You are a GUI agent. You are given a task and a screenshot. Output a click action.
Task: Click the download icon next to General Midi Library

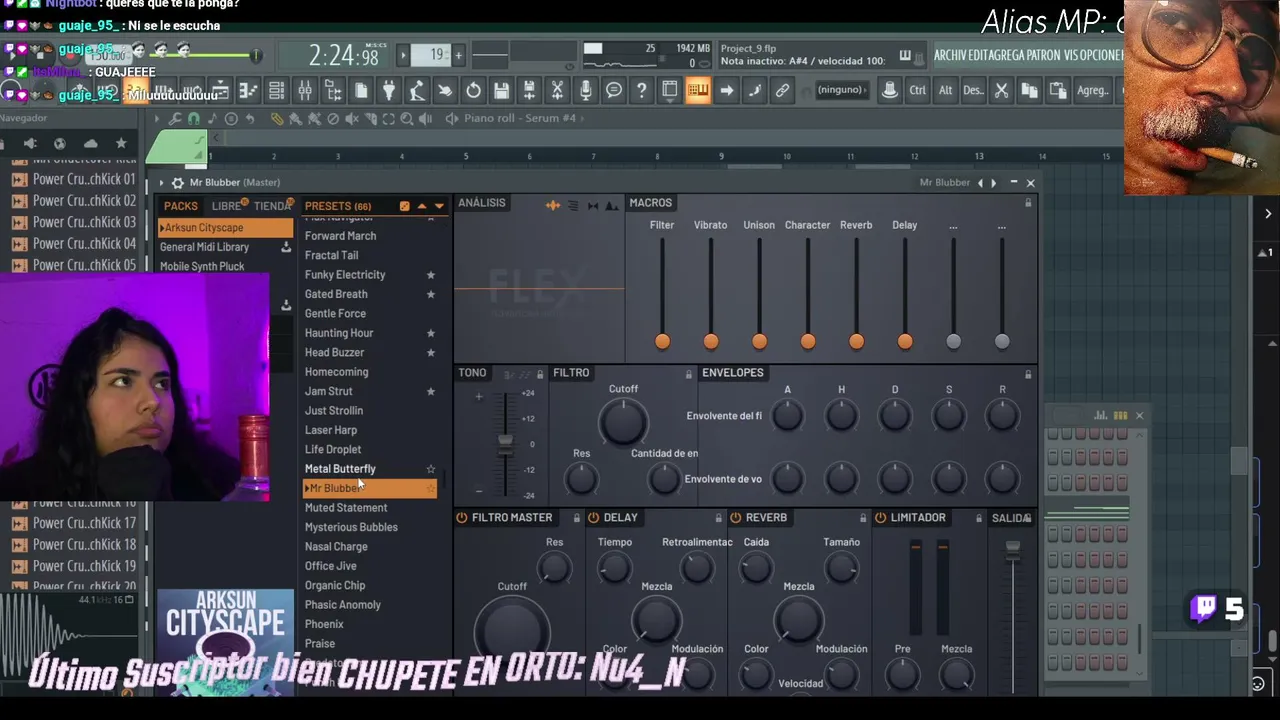click(285, 247)
